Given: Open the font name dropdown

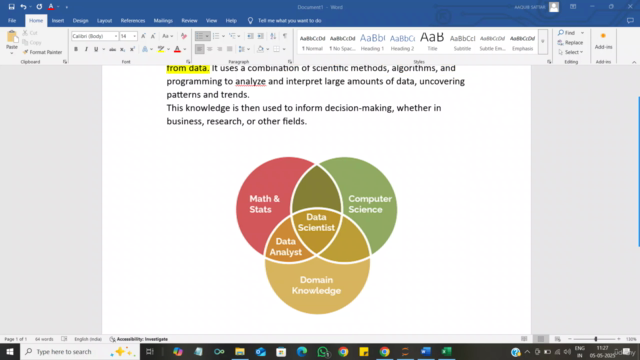Looking at the screenshot, I should pos(116,36).
